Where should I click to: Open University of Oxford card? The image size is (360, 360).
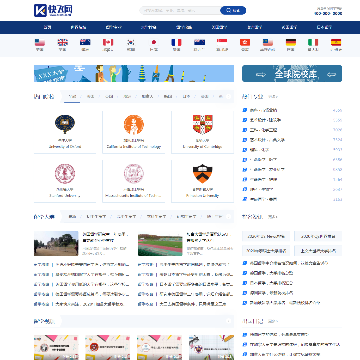(x=65, y=132)
